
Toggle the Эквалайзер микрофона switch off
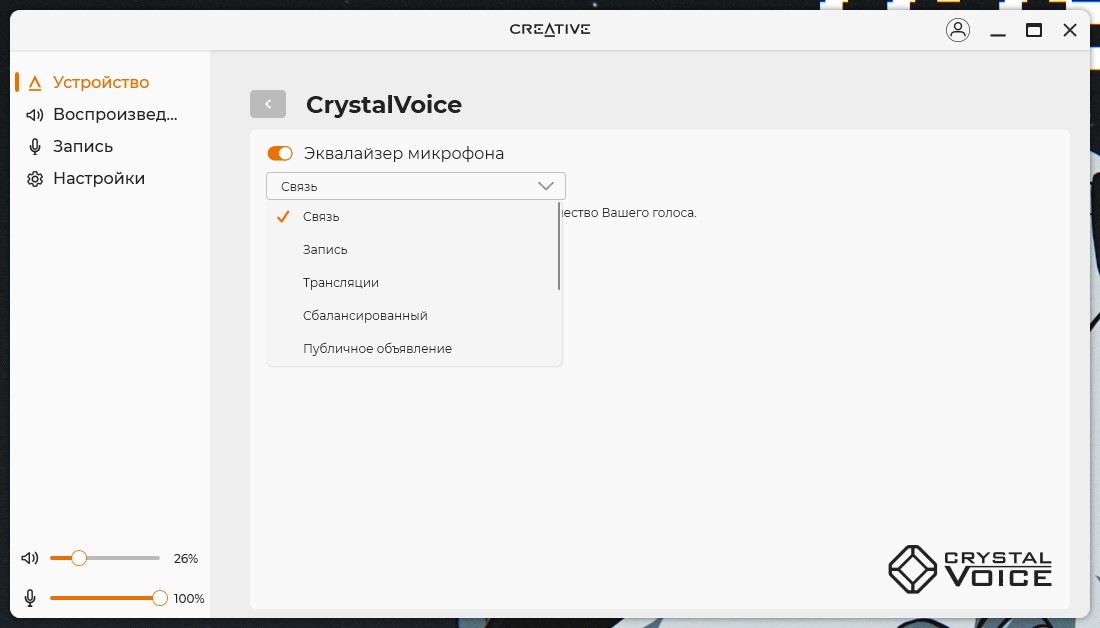click(280, 153)
